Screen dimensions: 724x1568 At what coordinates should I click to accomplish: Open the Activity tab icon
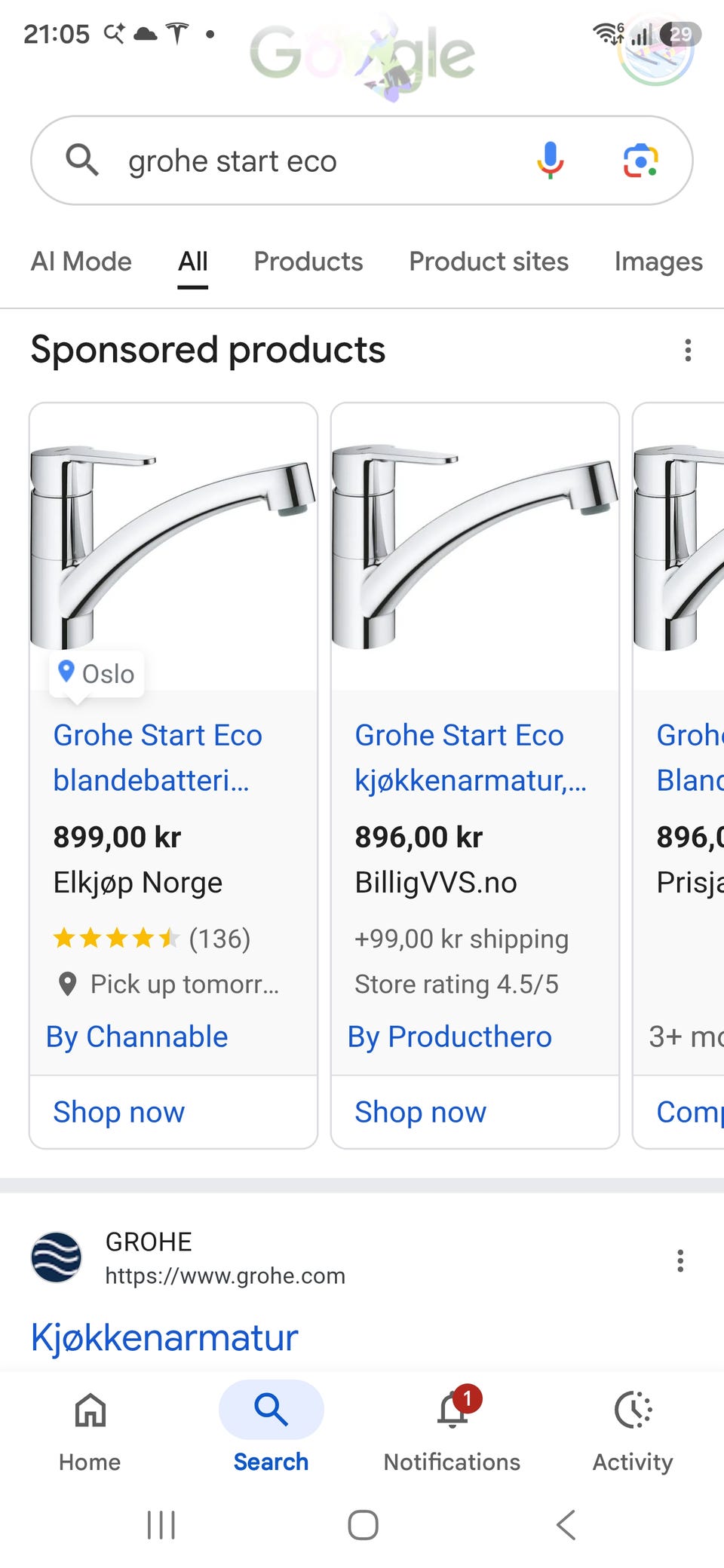(633, 1410)
